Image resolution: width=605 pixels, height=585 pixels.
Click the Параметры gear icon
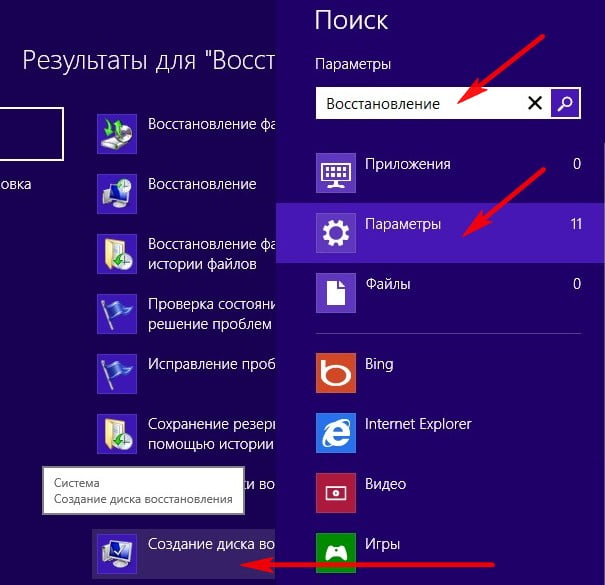pos(335,233)
